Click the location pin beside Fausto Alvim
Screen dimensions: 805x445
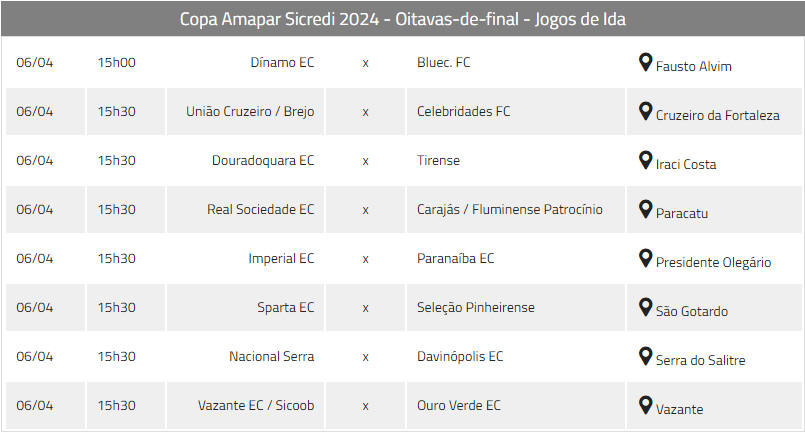[645, 63]
